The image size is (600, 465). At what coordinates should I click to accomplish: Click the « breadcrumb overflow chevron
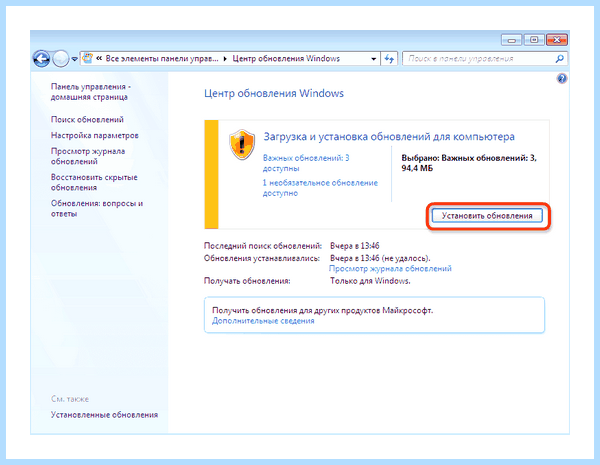99,59
